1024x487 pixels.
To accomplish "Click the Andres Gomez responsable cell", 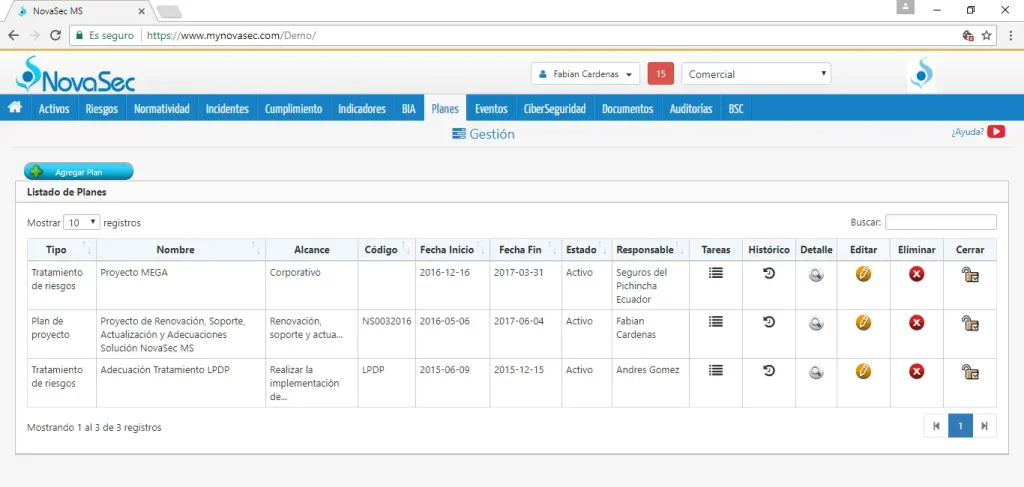I will (650, 383).
